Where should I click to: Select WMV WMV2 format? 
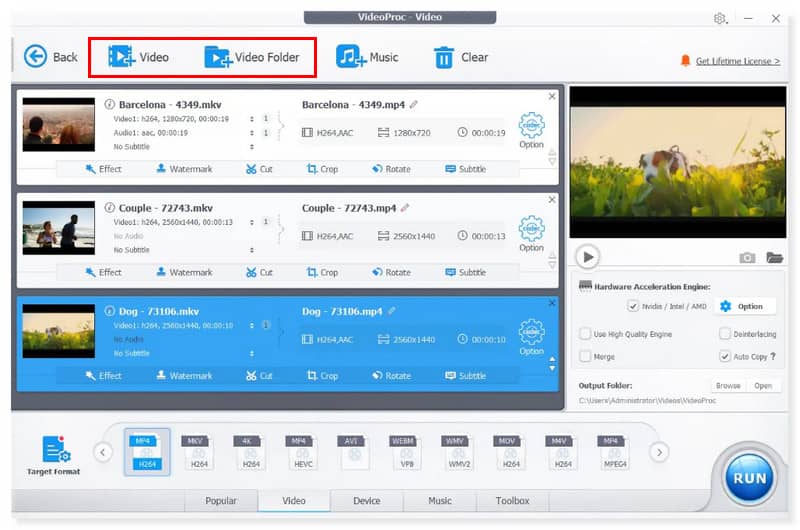pos(459,452)
